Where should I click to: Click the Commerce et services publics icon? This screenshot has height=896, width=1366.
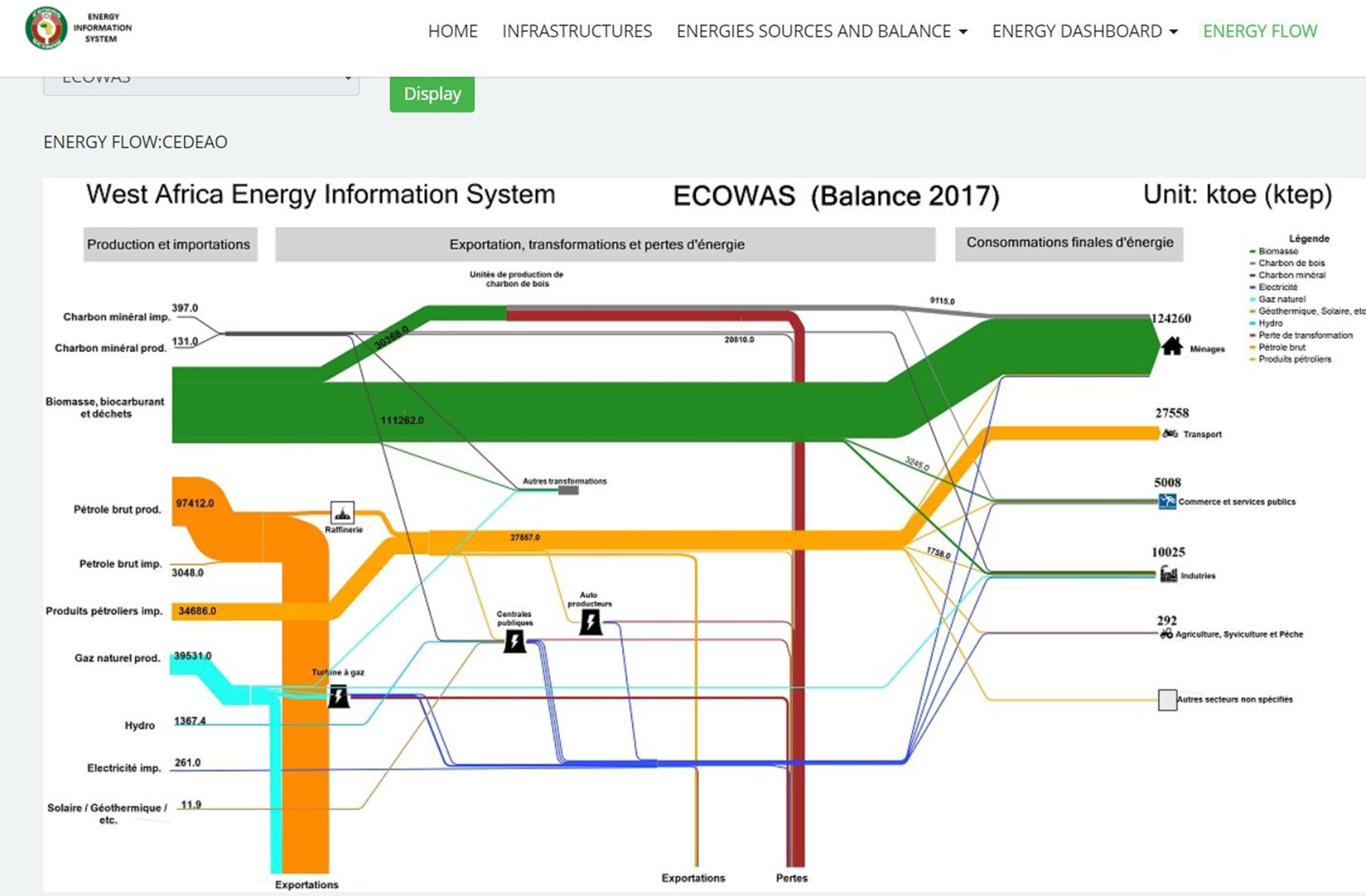click(x=1167, y=501)
